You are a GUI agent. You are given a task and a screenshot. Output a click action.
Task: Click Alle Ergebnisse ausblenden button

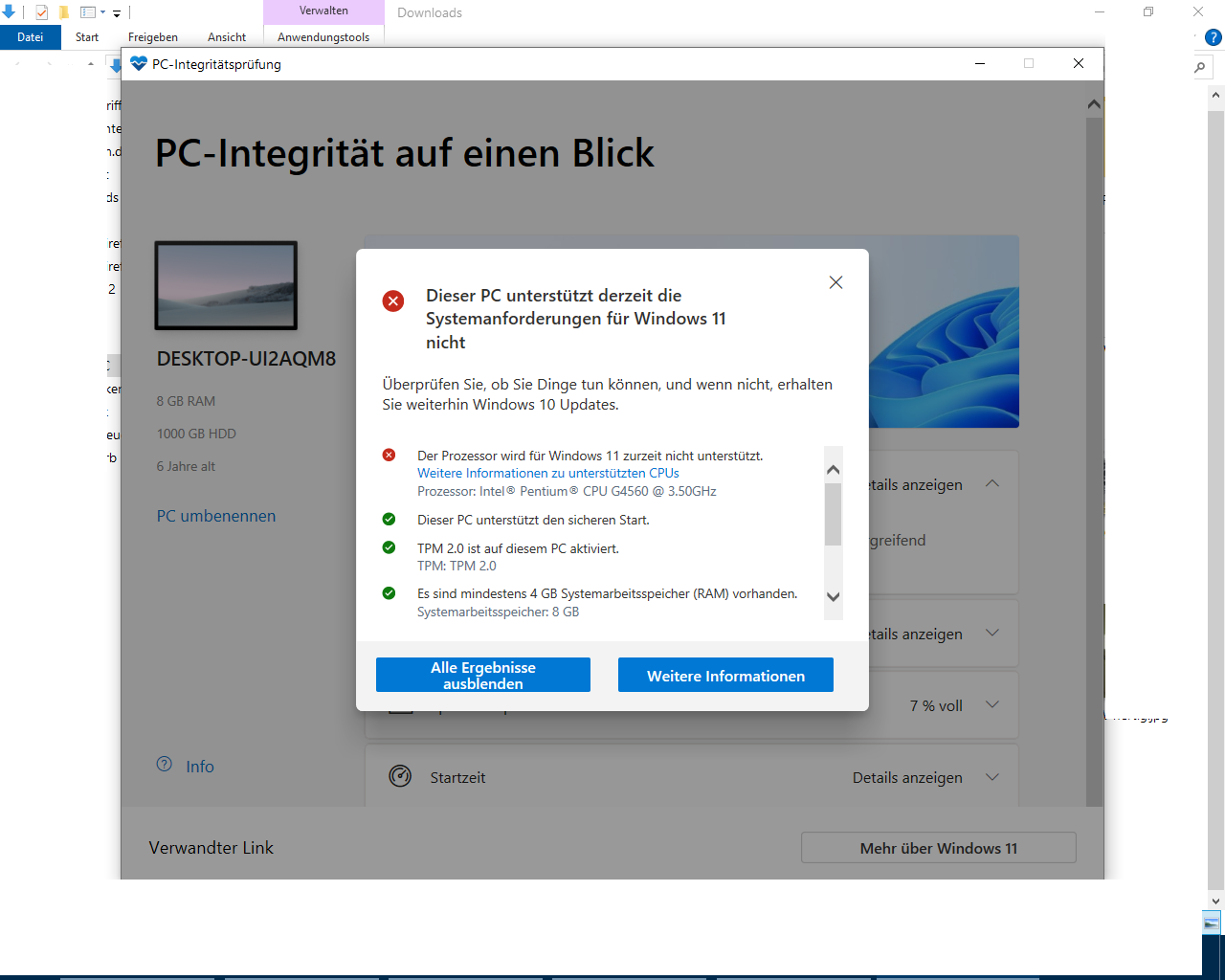(483, 675)
